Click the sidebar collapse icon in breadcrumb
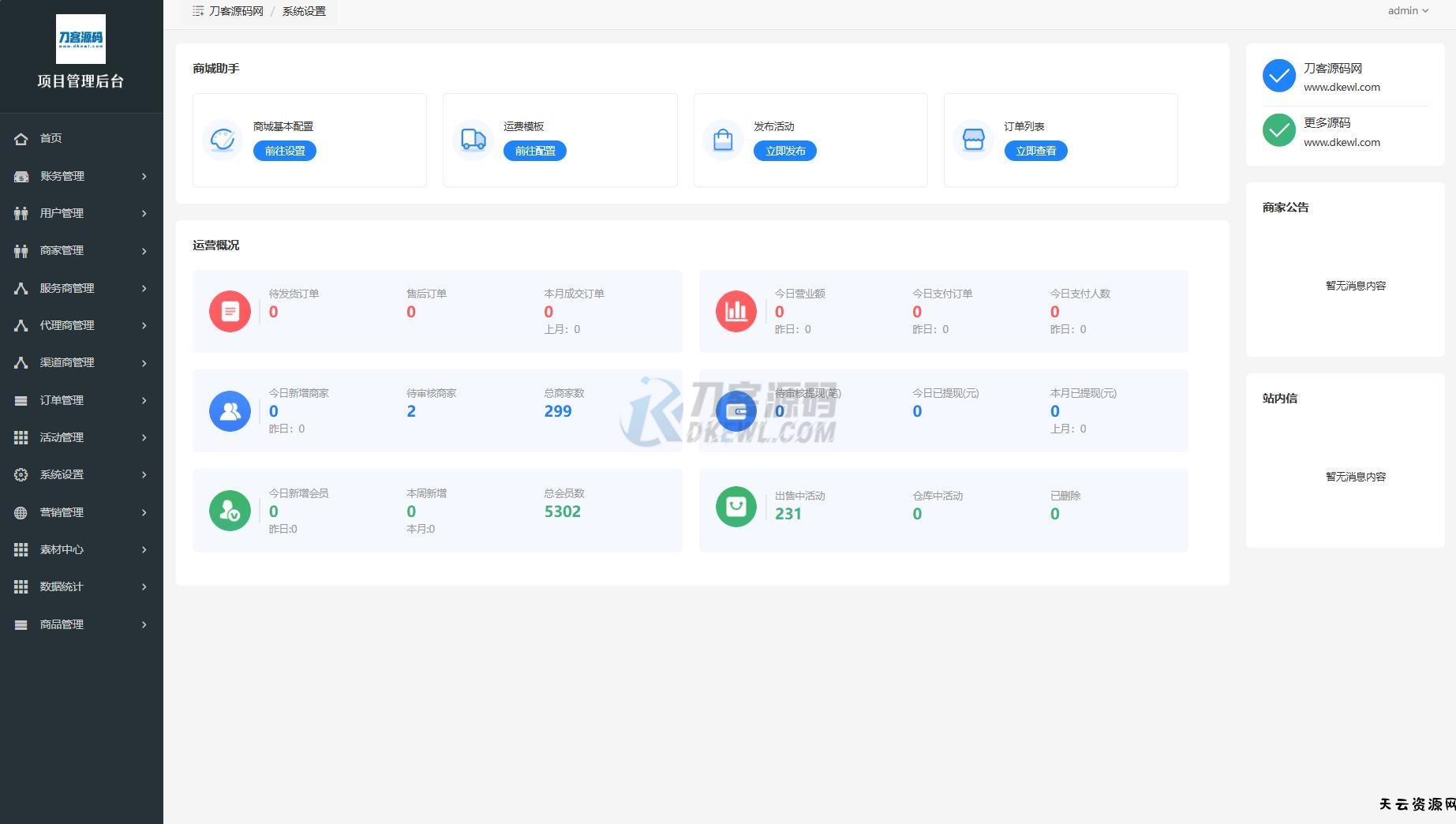The width and height of the screenshot is (1456, 824). (x=198, y=11)
